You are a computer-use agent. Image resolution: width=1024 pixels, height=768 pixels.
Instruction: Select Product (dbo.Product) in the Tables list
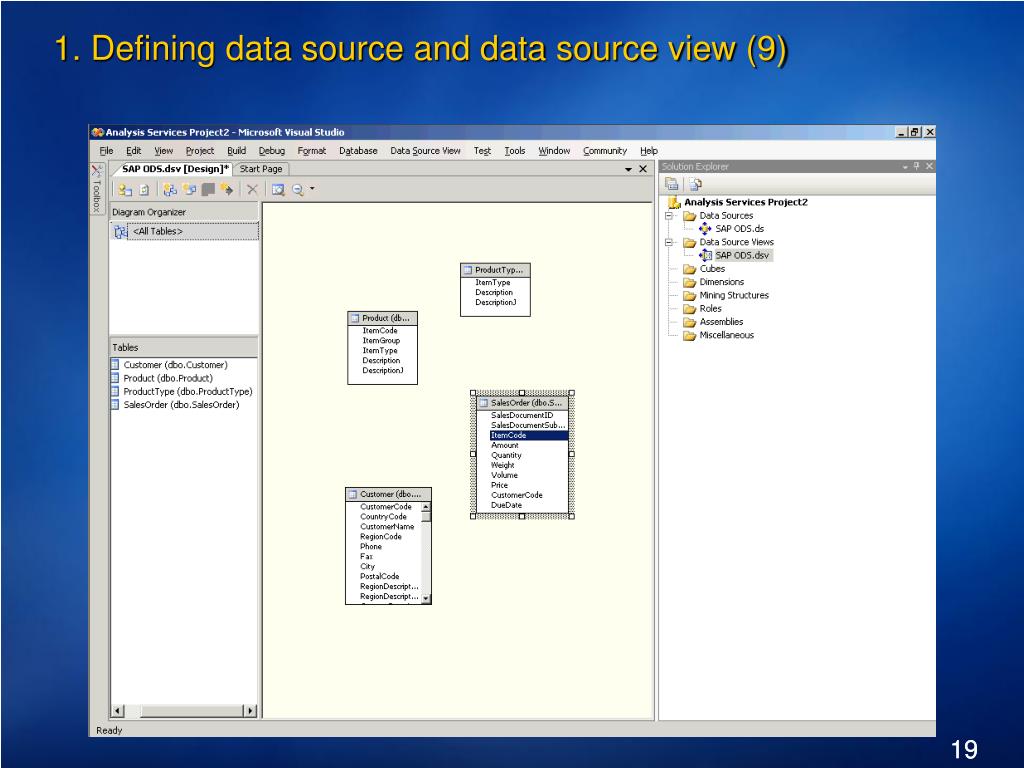point(168,378)
